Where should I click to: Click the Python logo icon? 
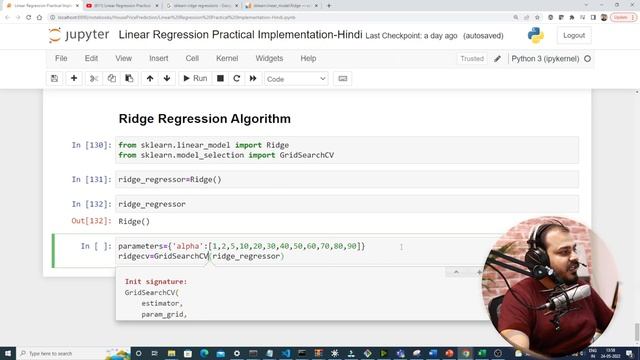pyautogui.click(x=536, y=36)
